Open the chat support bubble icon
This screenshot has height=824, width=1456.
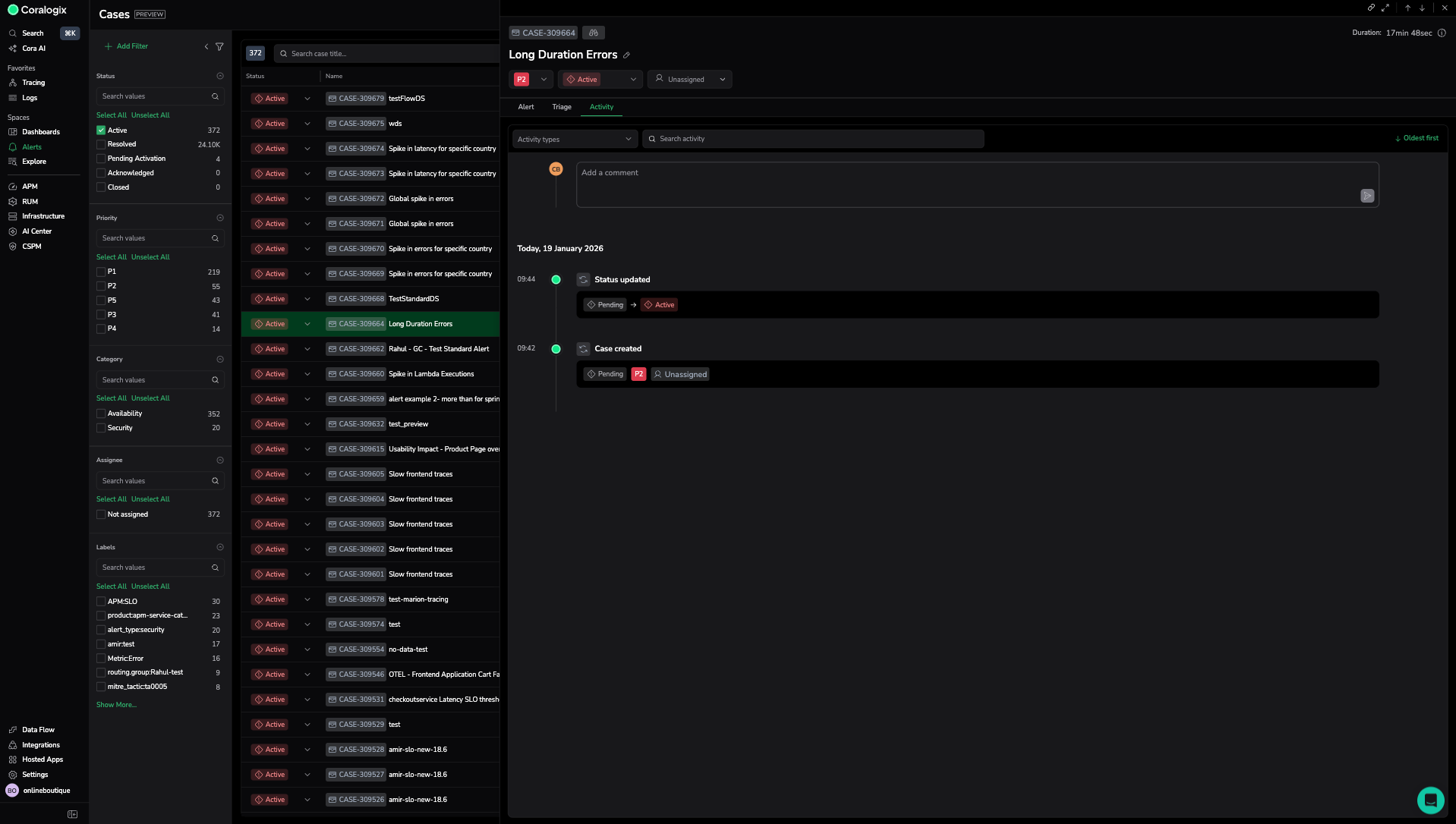[x=1430, y=800]
